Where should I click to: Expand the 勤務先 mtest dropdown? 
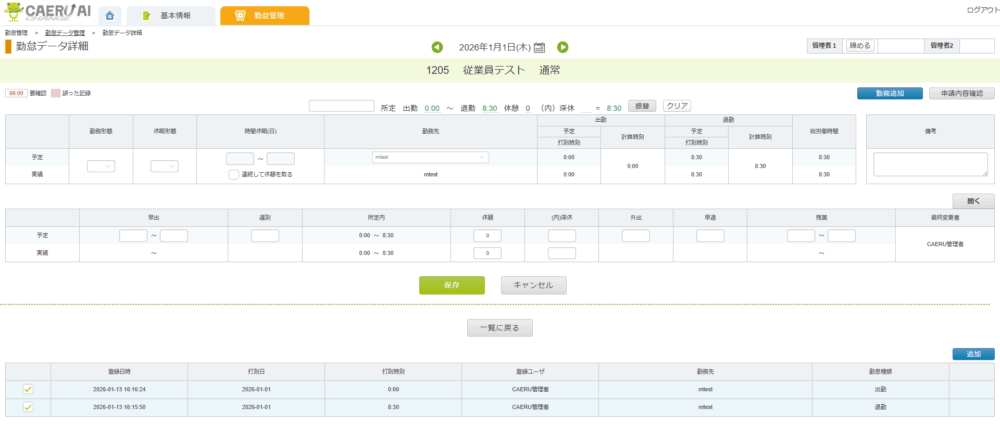[429, 157]
